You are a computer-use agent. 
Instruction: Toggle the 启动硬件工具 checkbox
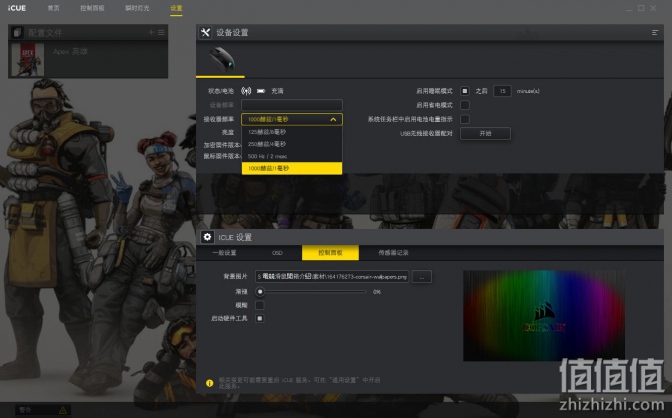click(x=260, y=318)
